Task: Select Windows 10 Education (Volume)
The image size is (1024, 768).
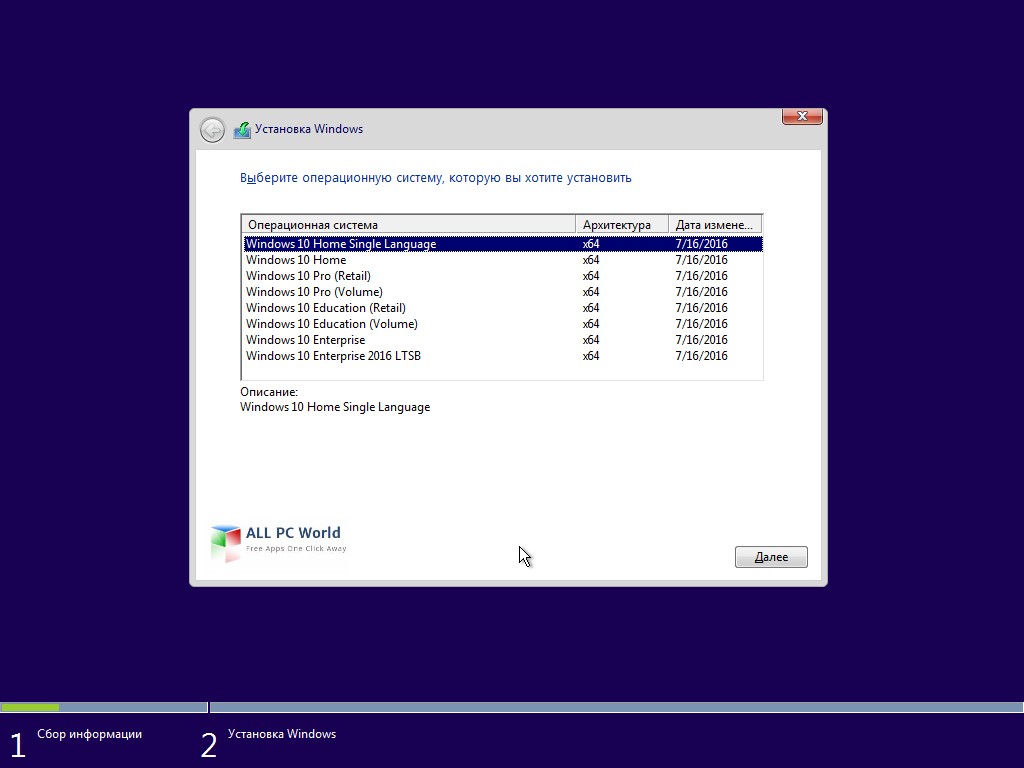Action: tap(503, 324)
